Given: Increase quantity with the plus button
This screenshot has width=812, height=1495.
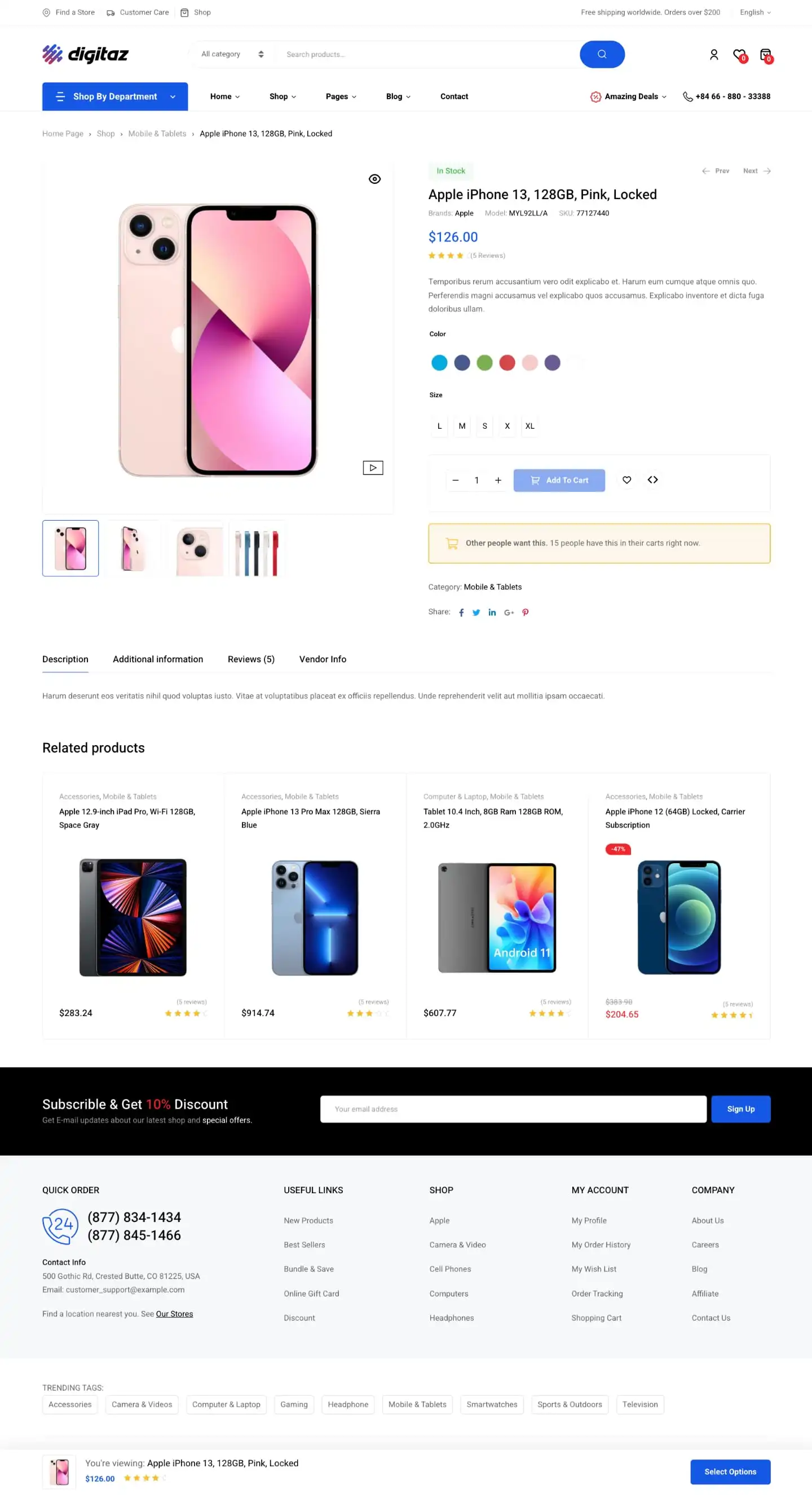Looking at the screenshot, I should coord(498,481).
